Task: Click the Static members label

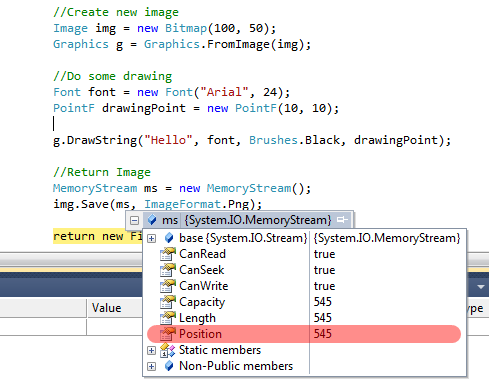Action: coord(220,350)
